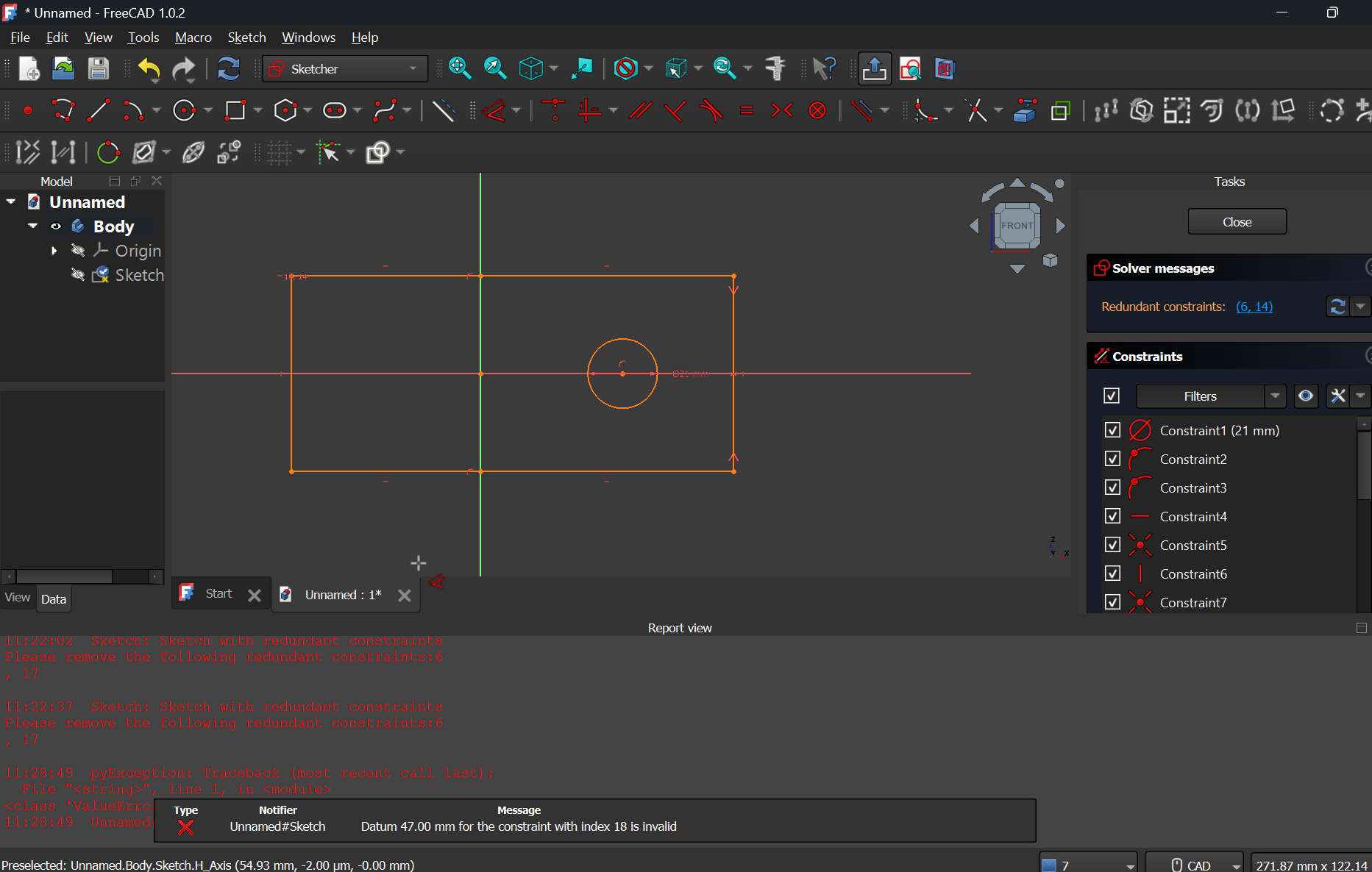This screenshot has width=1372, height=872.
Task: Select the Create rectangle tool
Action: coord(236,111)
